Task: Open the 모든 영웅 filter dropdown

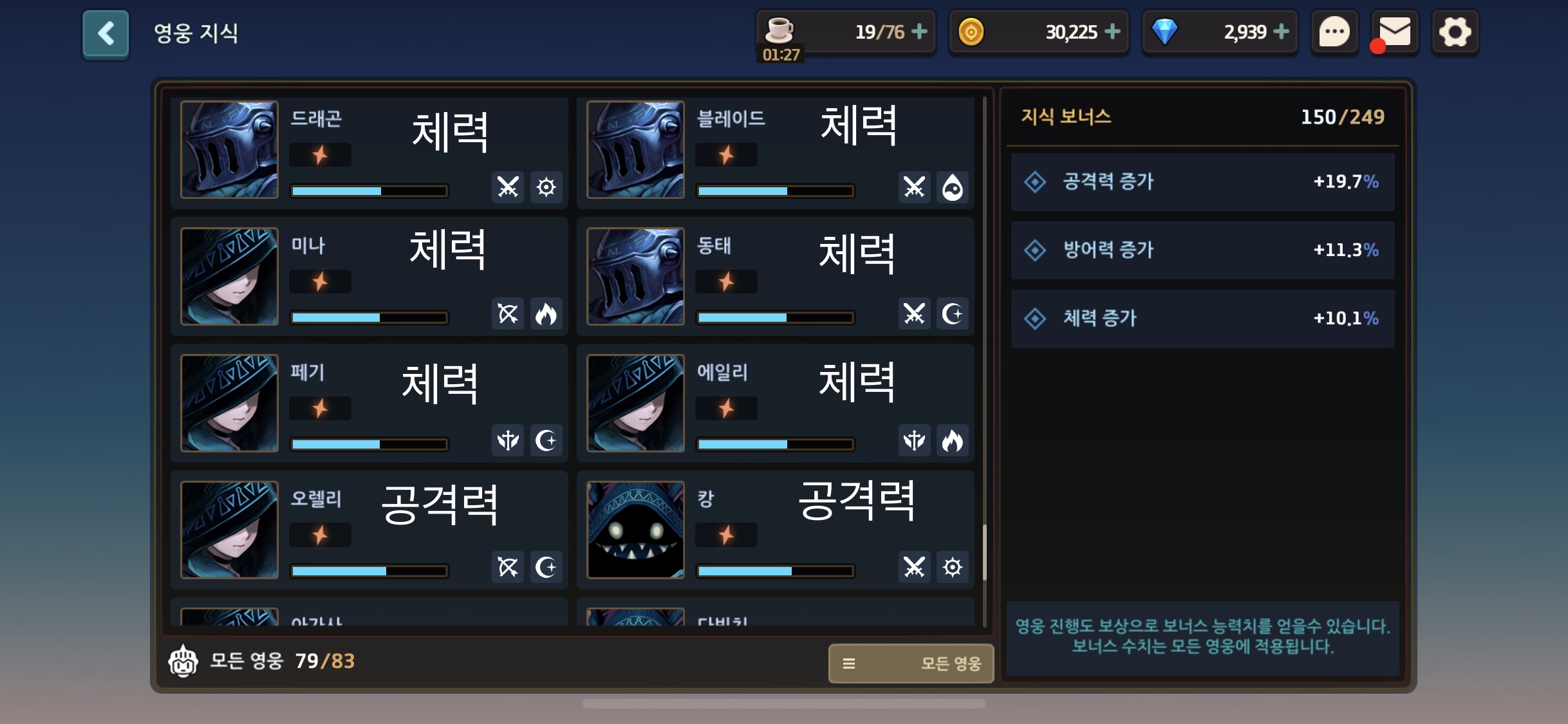Action: [911, 663]
